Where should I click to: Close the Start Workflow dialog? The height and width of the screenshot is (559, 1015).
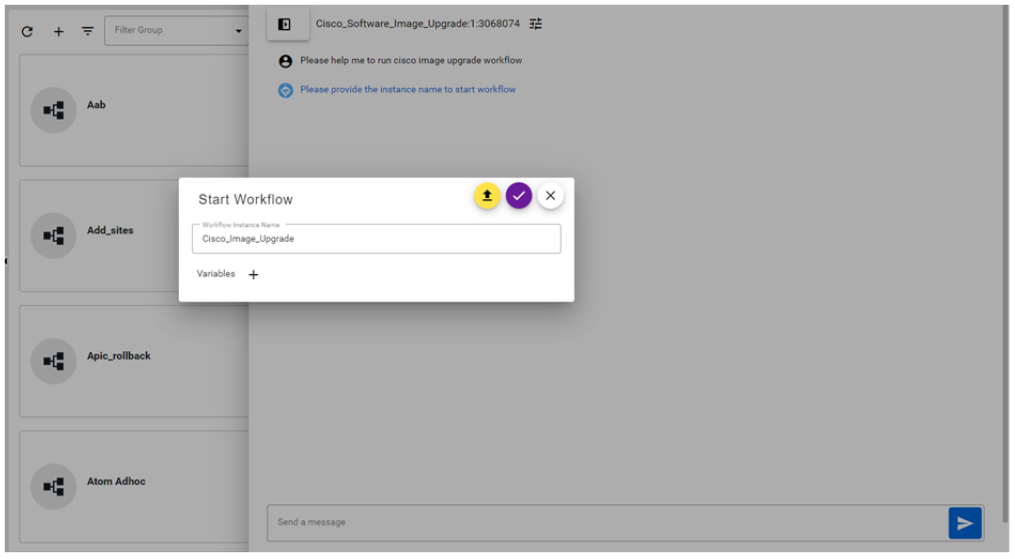[x=550, y=195]
